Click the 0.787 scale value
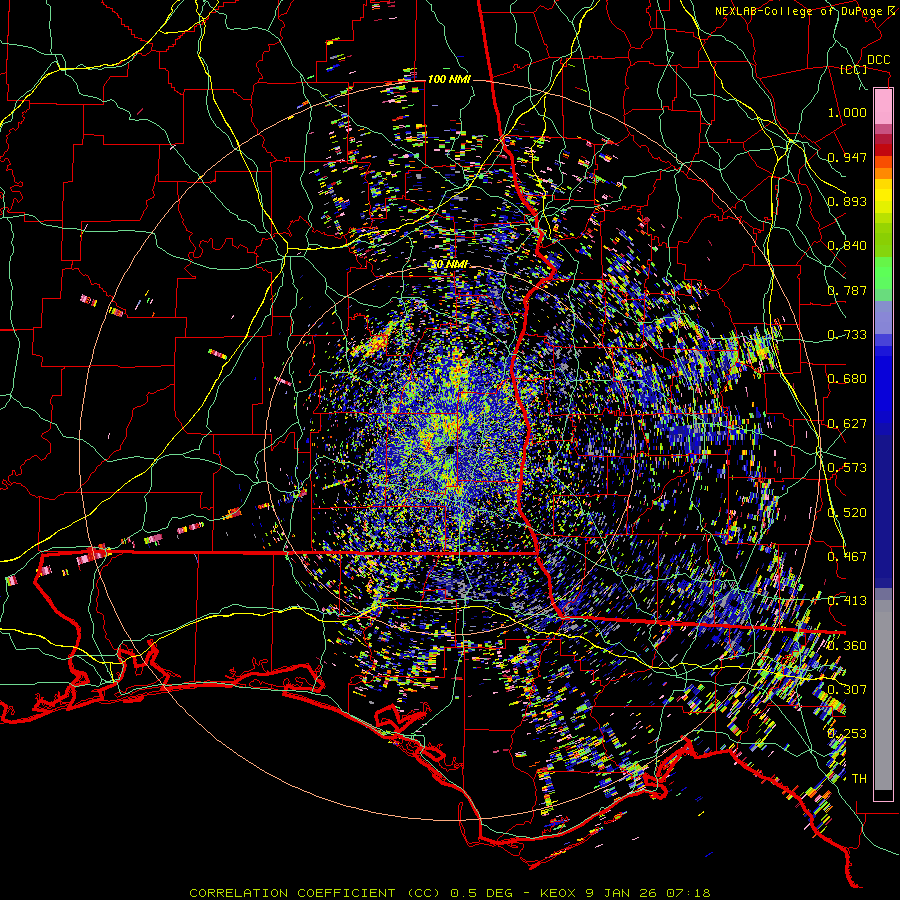 pos(847,290)
